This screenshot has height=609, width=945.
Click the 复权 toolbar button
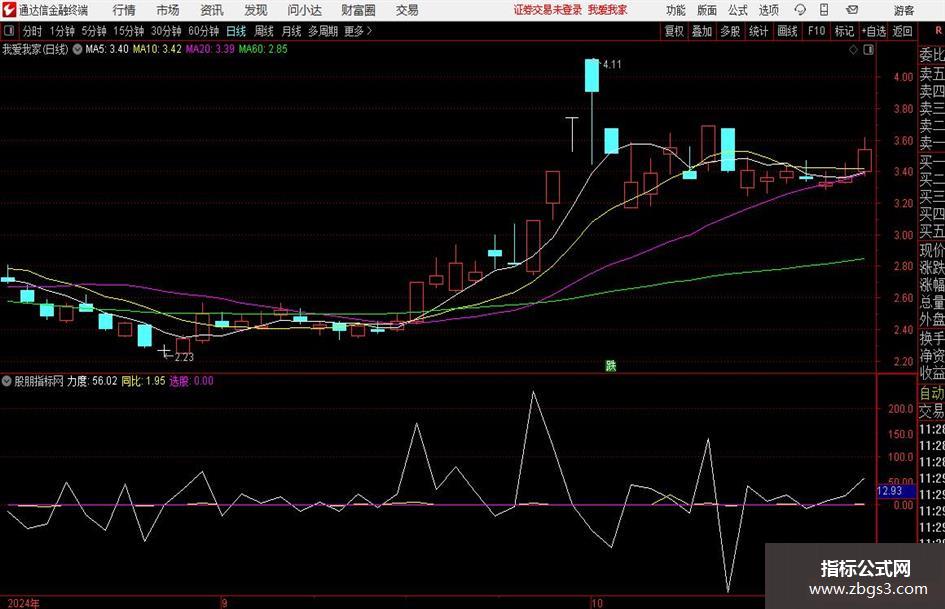point(674,31)
